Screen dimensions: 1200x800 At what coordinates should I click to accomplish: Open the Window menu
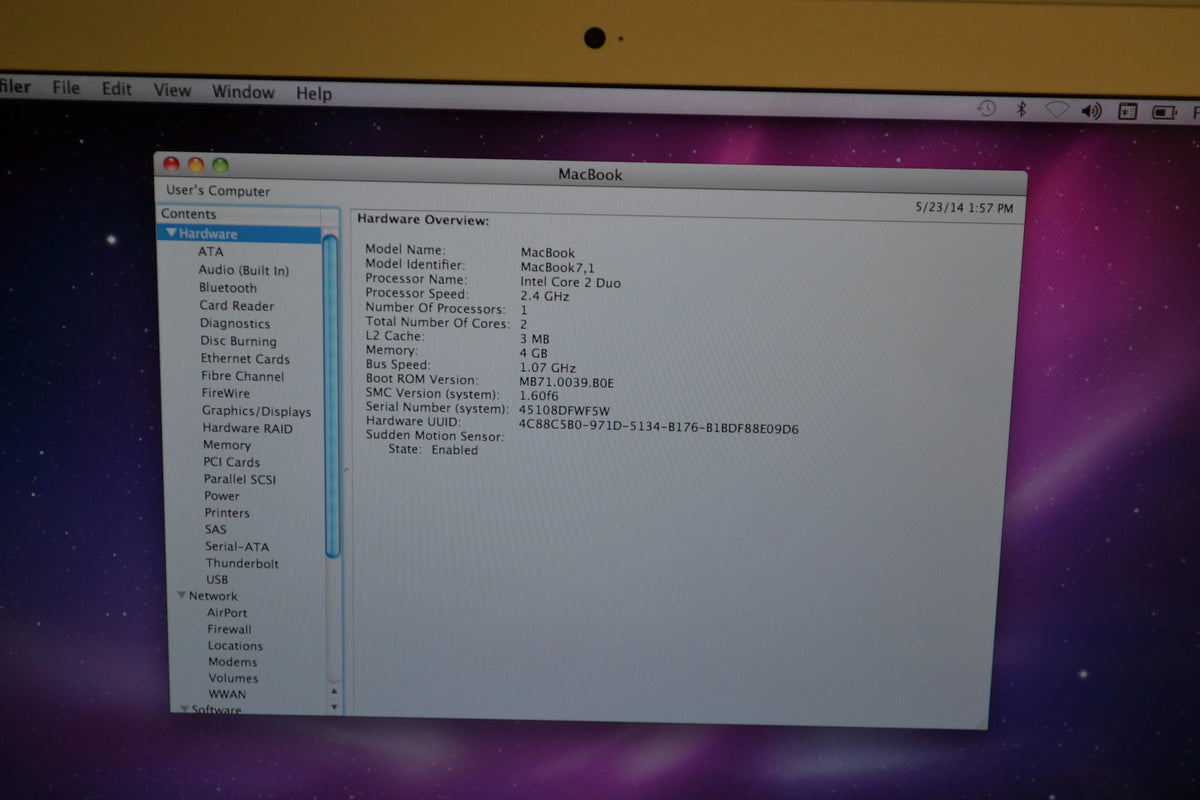coord(243,92)
